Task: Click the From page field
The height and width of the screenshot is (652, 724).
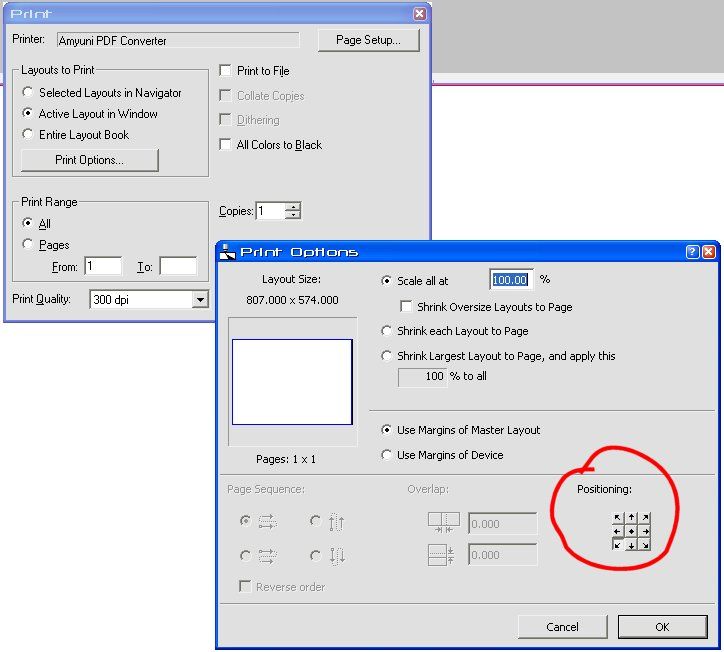Action: [x=103, y=266]
